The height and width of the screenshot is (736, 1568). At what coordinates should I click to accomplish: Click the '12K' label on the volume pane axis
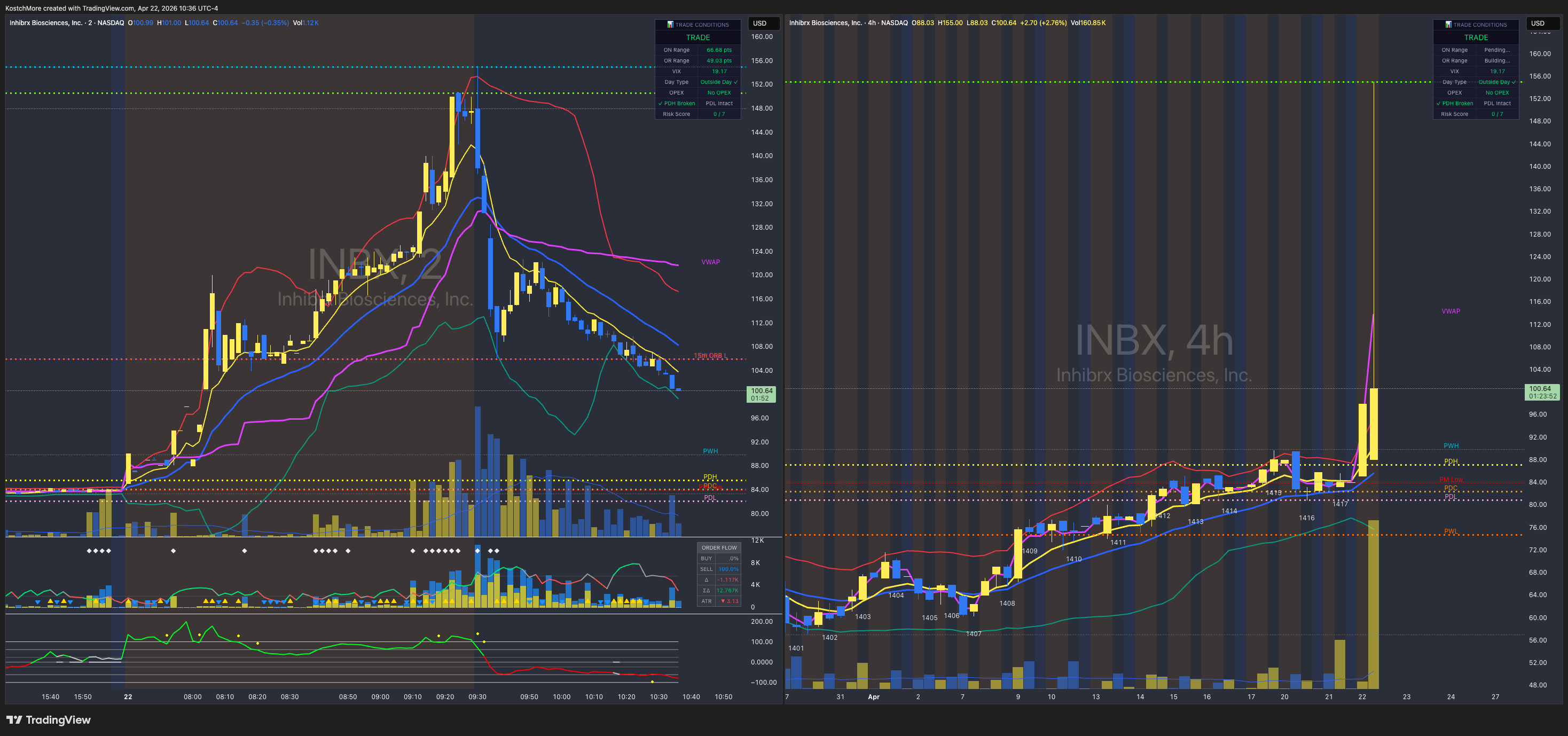757,541
